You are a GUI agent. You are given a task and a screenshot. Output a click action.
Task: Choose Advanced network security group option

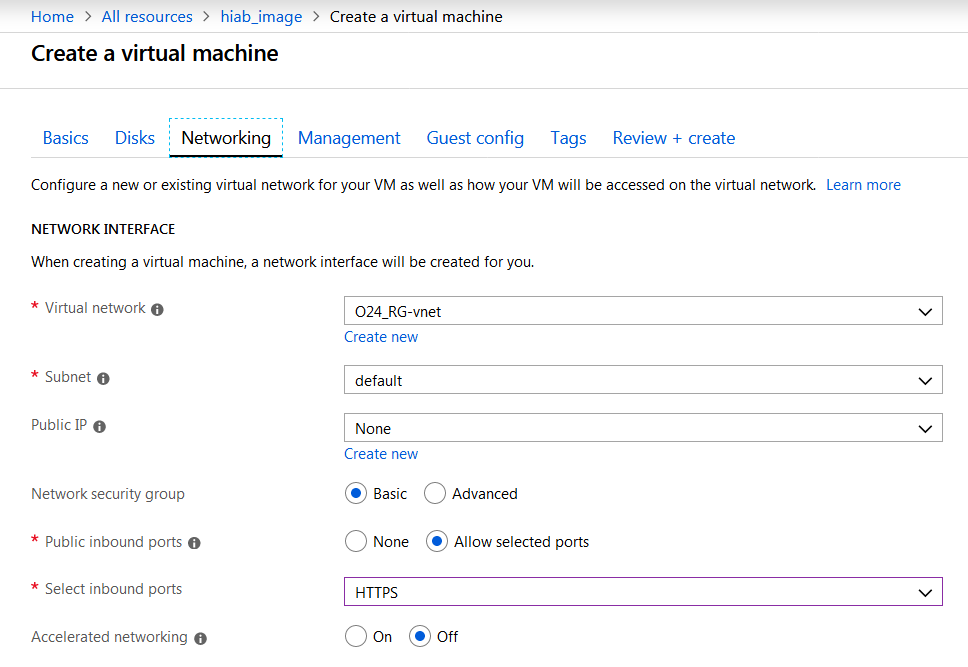point(435,493)
